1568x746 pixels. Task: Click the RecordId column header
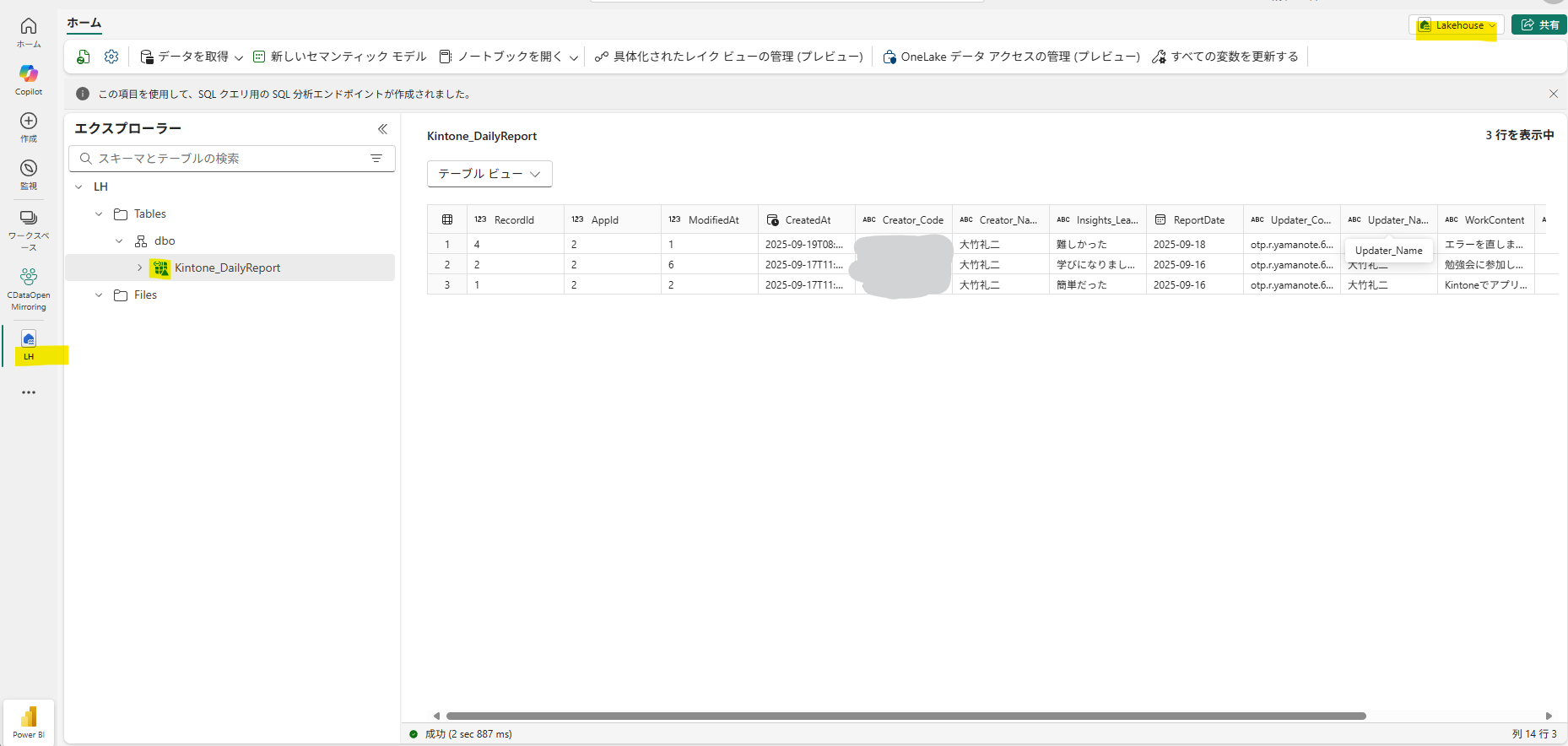pyautogui.click(x=515, y=219)
